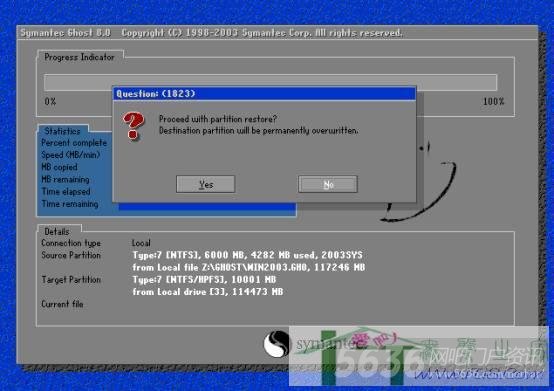Click the Current file label
Viewport: 554px width, 391px height.
pos(62,304)
